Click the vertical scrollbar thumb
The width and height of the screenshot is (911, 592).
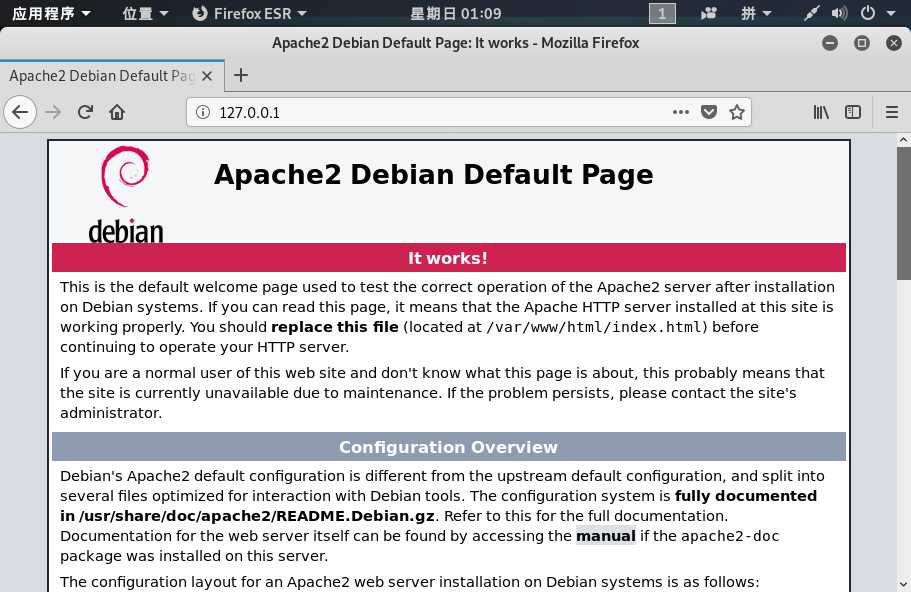click(x=903, y=215)
